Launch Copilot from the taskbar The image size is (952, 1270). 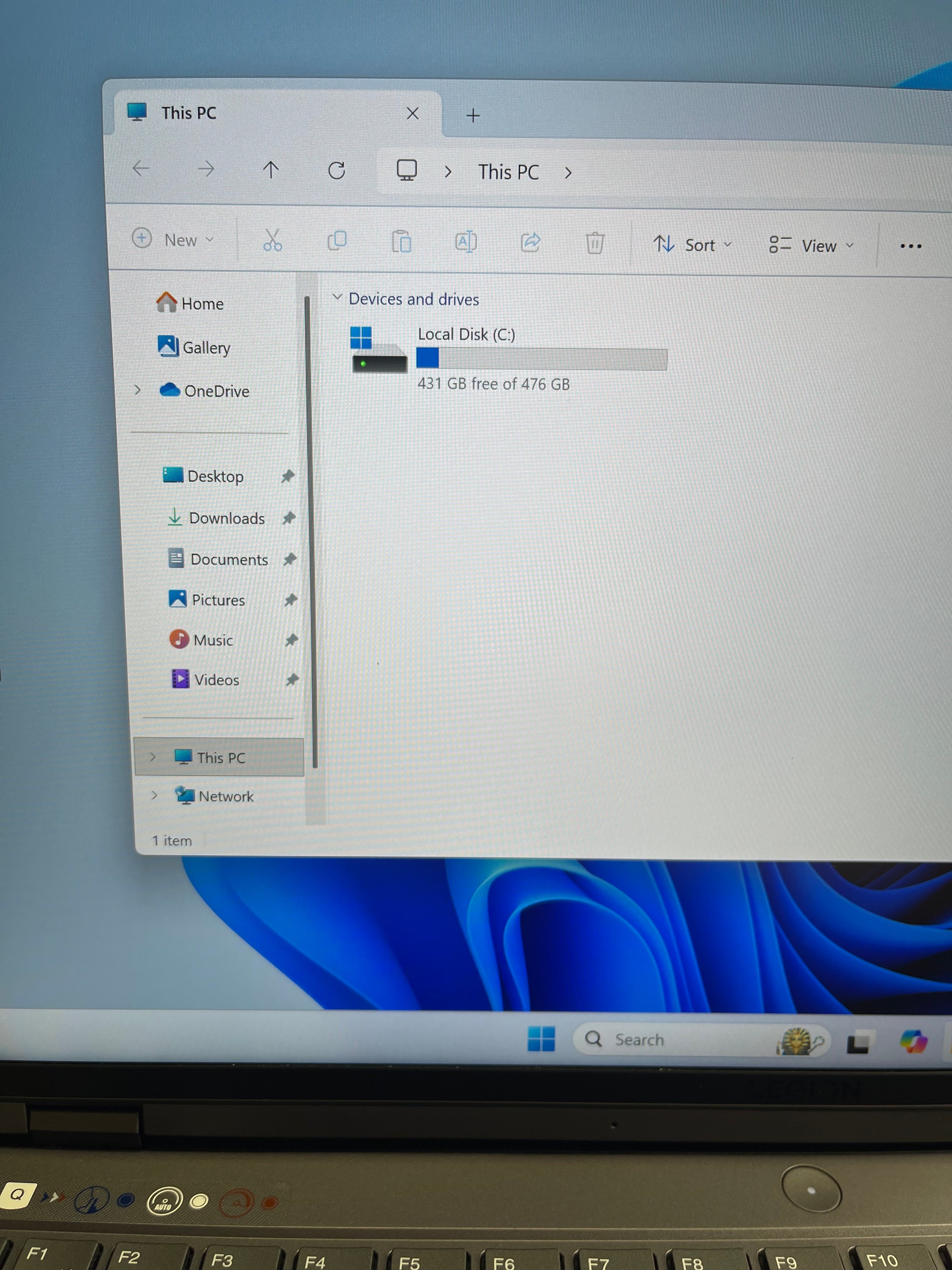(x=914, y=1042)
